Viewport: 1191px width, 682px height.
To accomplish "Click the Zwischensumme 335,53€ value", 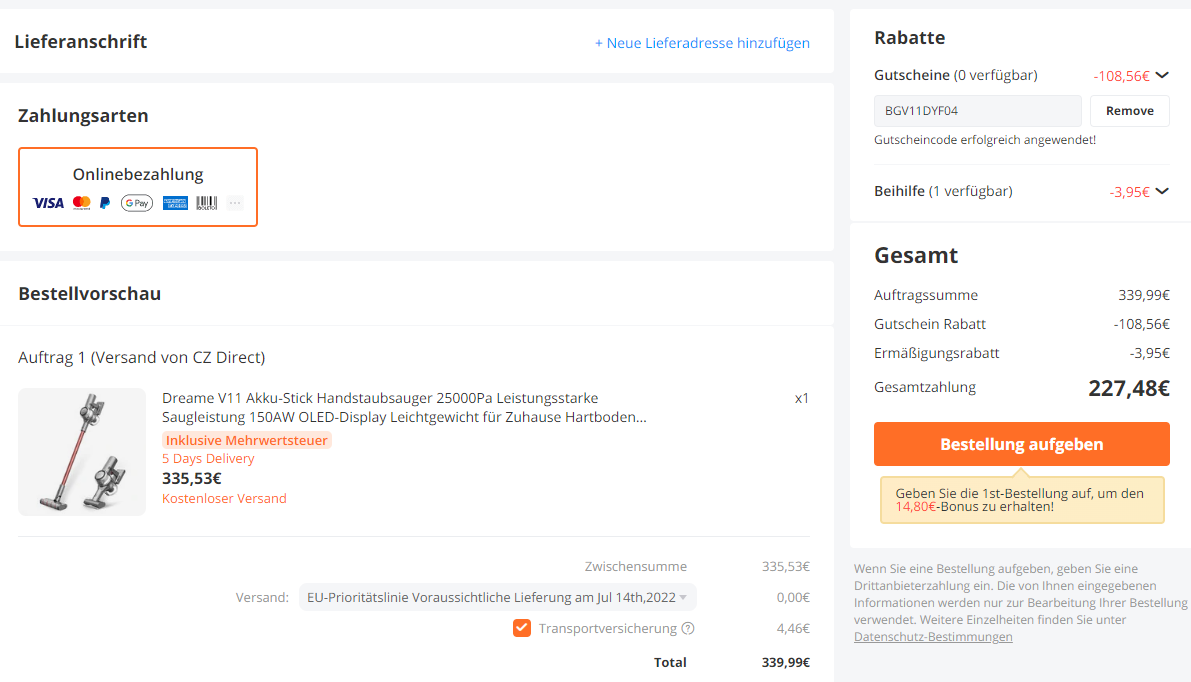I will [x=786, y=567].
